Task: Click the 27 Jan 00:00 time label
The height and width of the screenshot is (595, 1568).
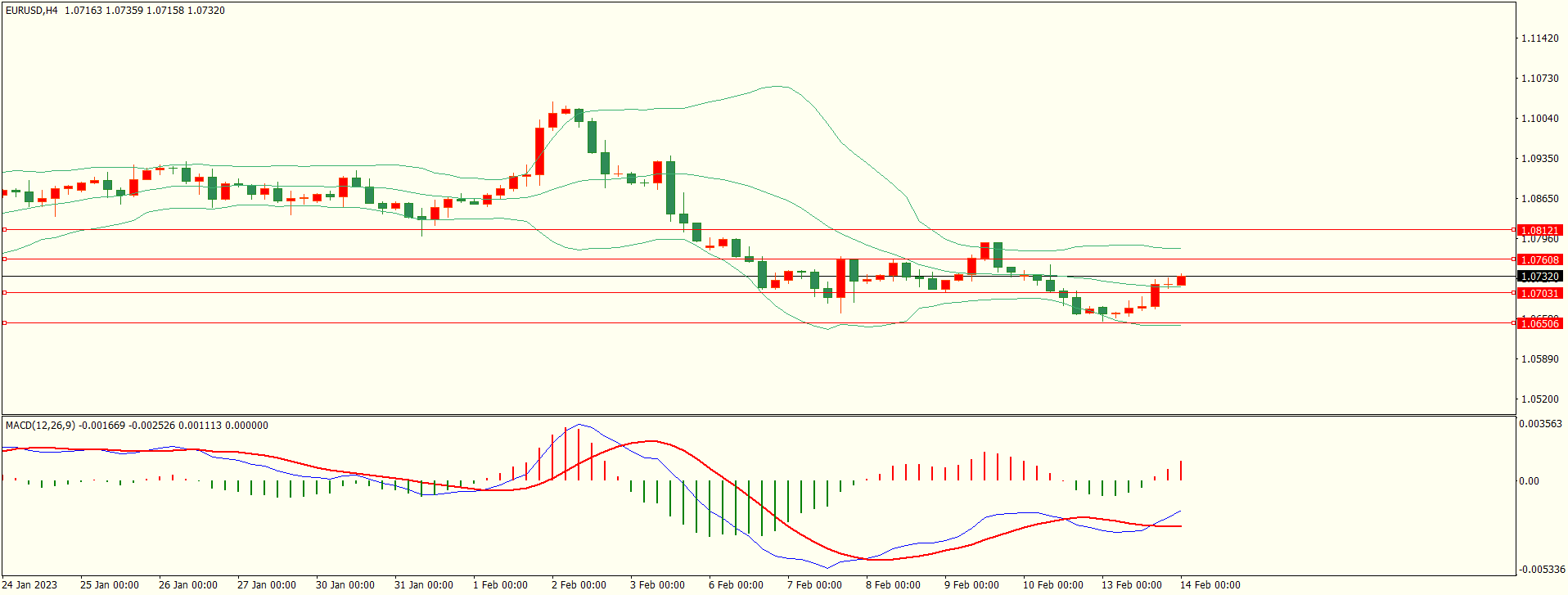Action: 267,584
